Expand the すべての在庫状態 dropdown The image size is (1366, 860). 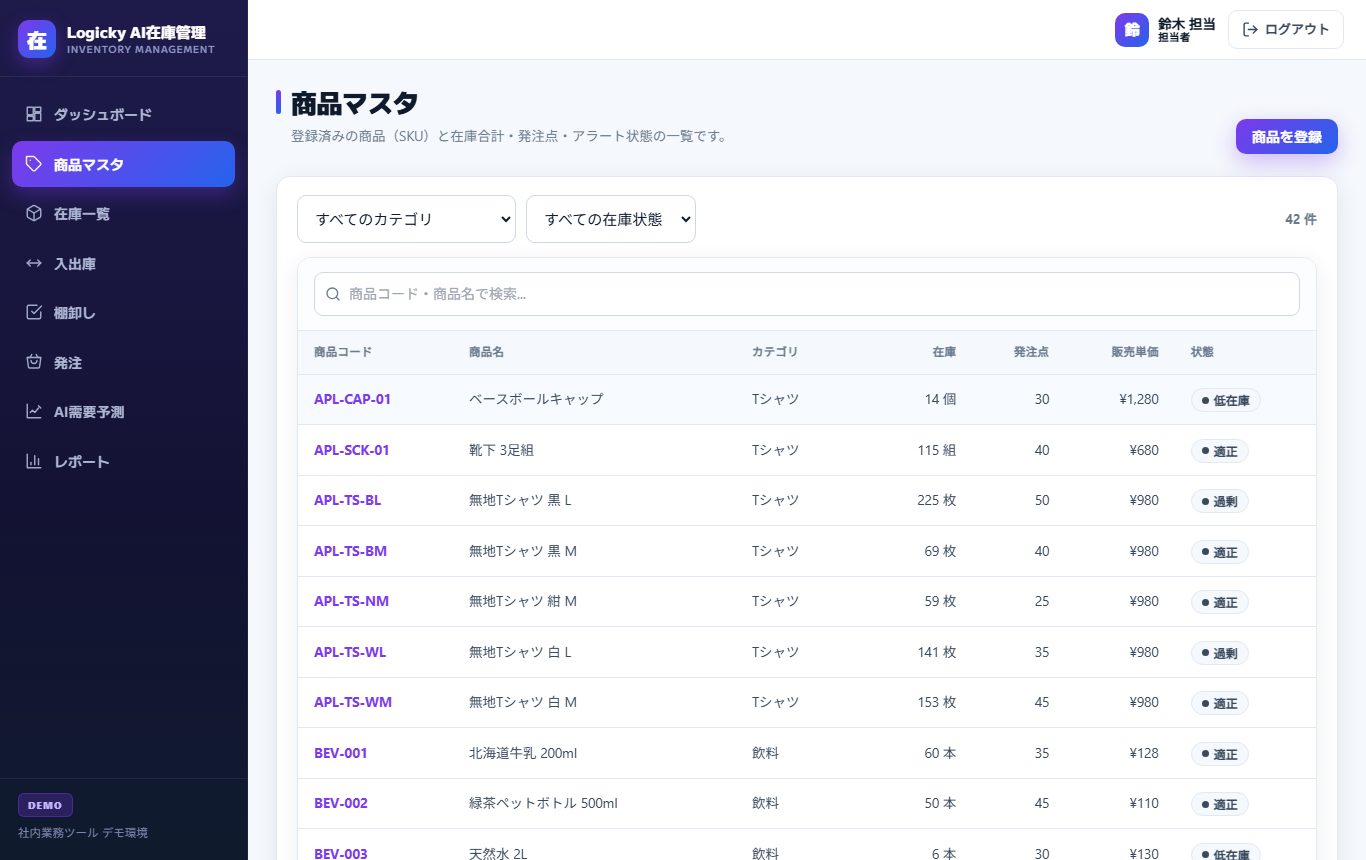coord(611,219)
